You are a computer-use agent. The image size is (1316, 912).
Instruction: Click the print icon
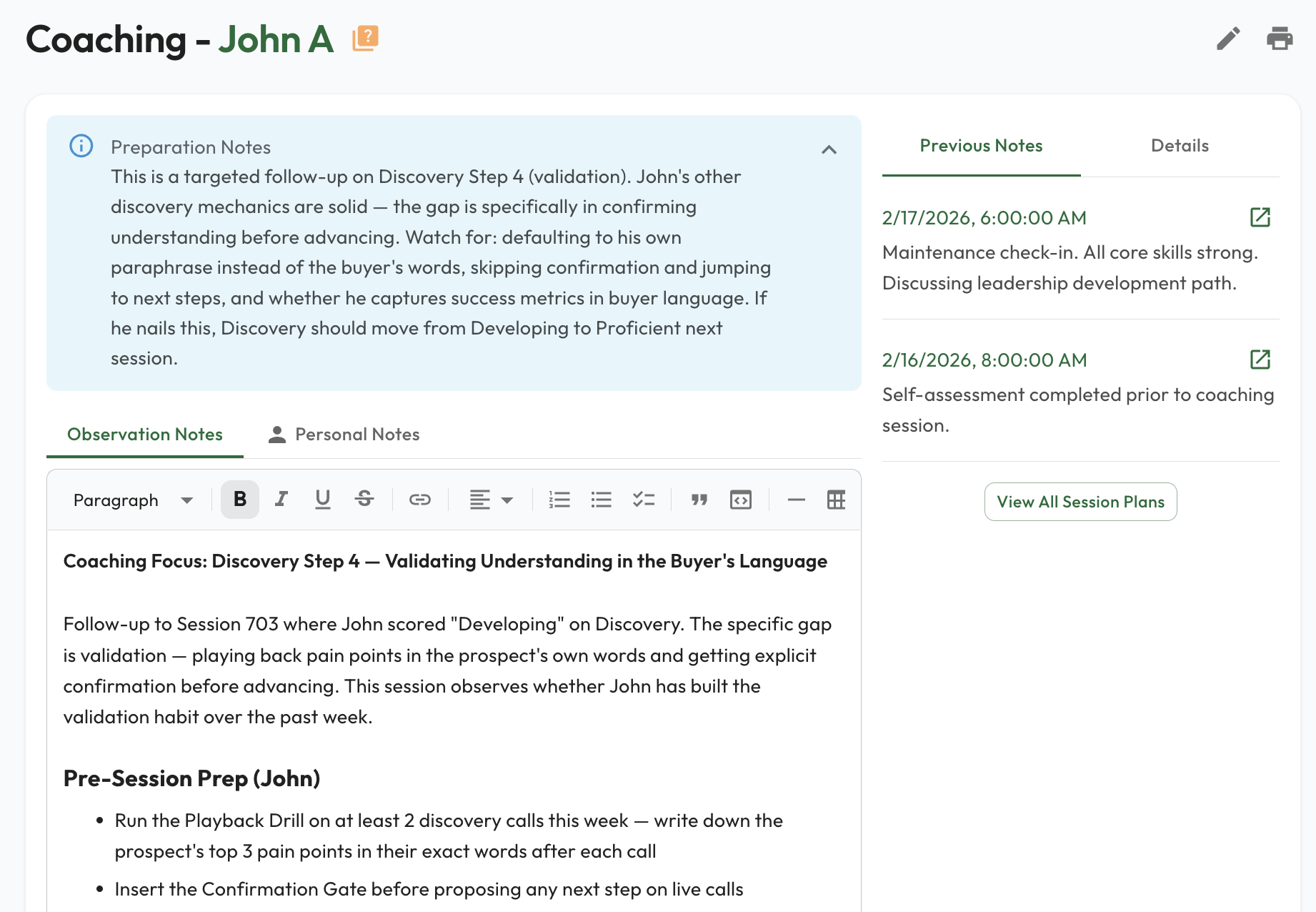click(x=1279, y=39)
